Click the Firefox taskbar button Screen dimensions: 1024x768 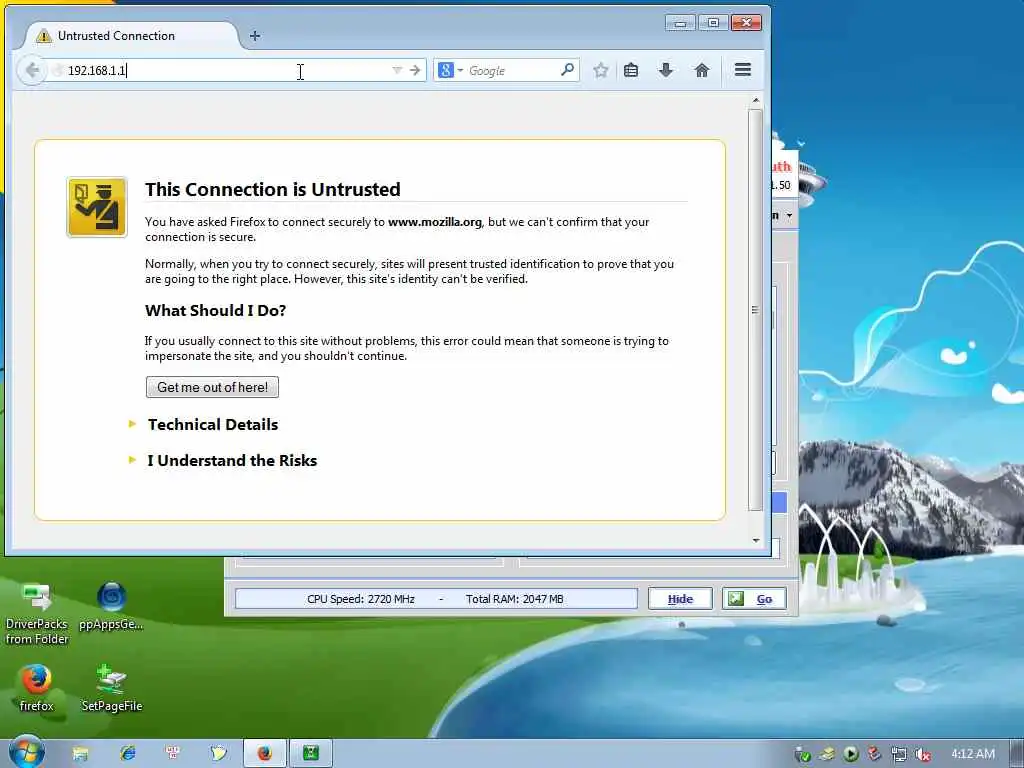click(264, 754)
